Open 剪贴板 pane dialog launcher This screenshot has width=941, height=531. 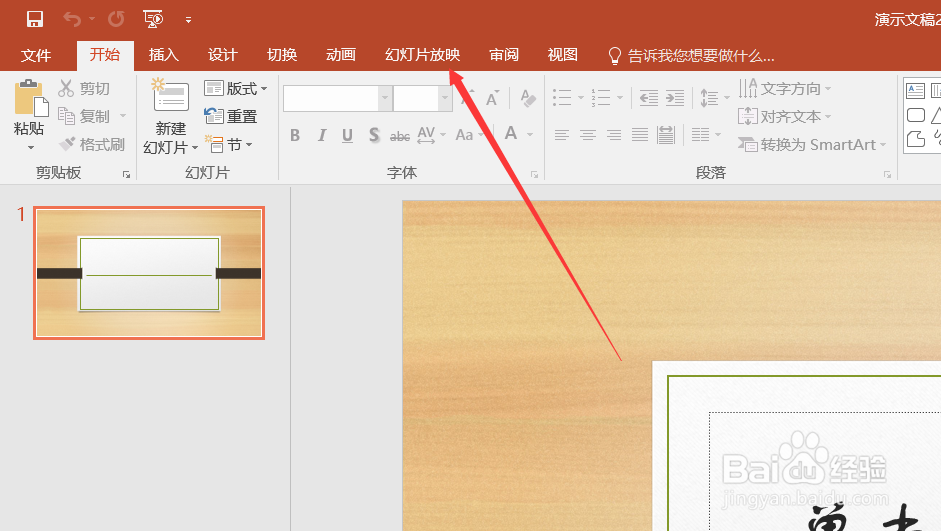click(126, 175)
